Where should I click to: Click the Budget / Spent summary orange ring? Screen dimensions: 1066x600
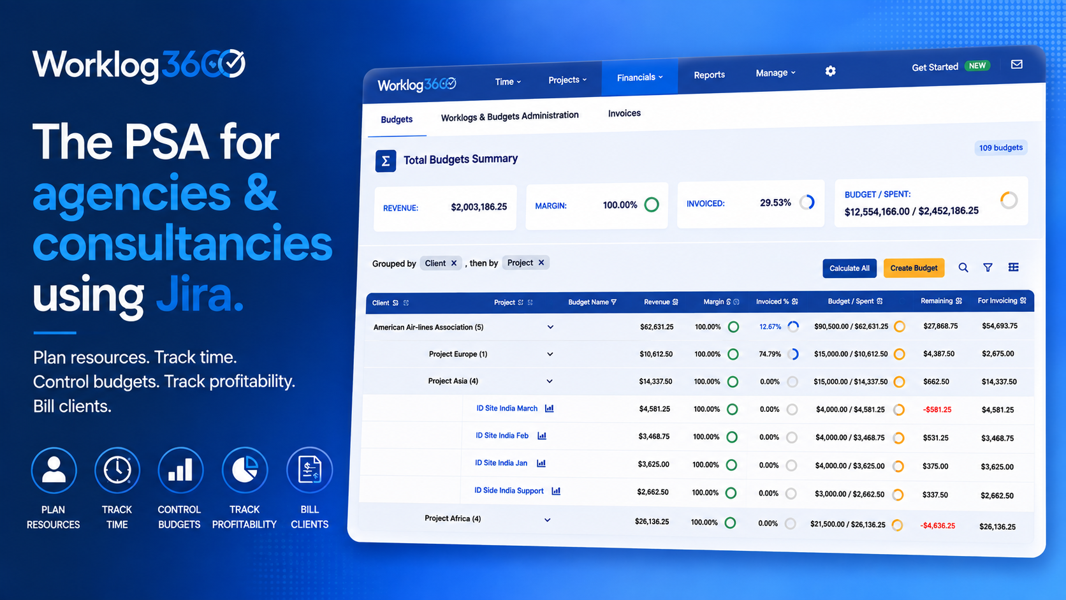[1009, 200]
